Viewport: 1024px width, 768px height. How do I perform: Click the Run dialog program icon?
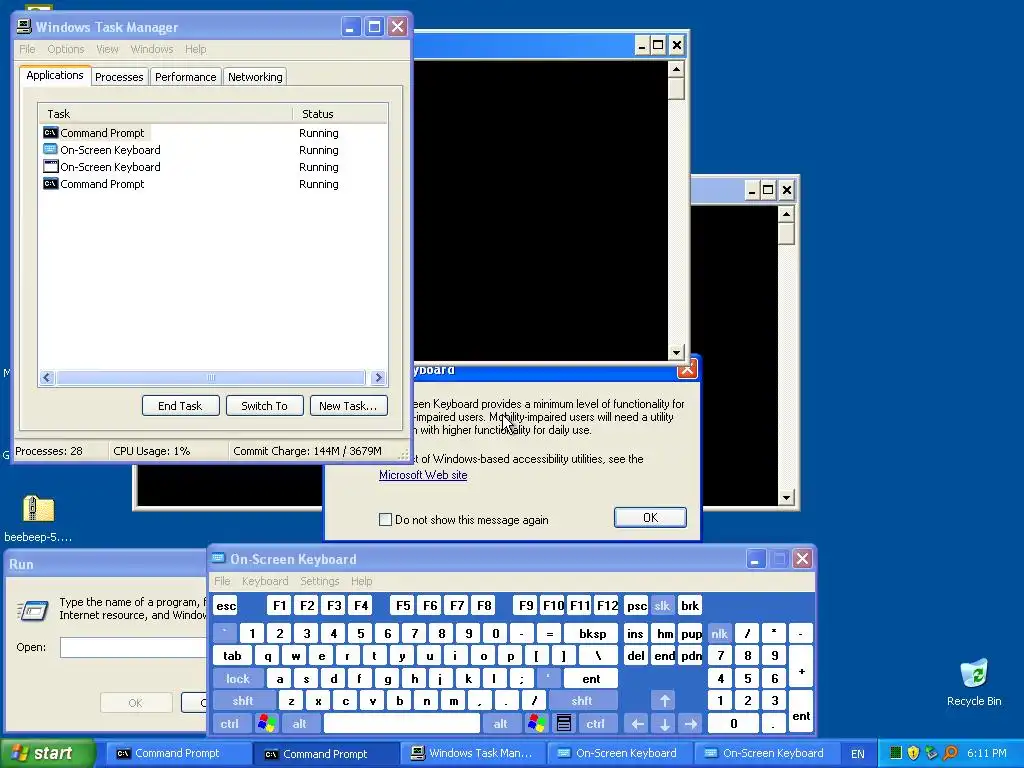33,611
